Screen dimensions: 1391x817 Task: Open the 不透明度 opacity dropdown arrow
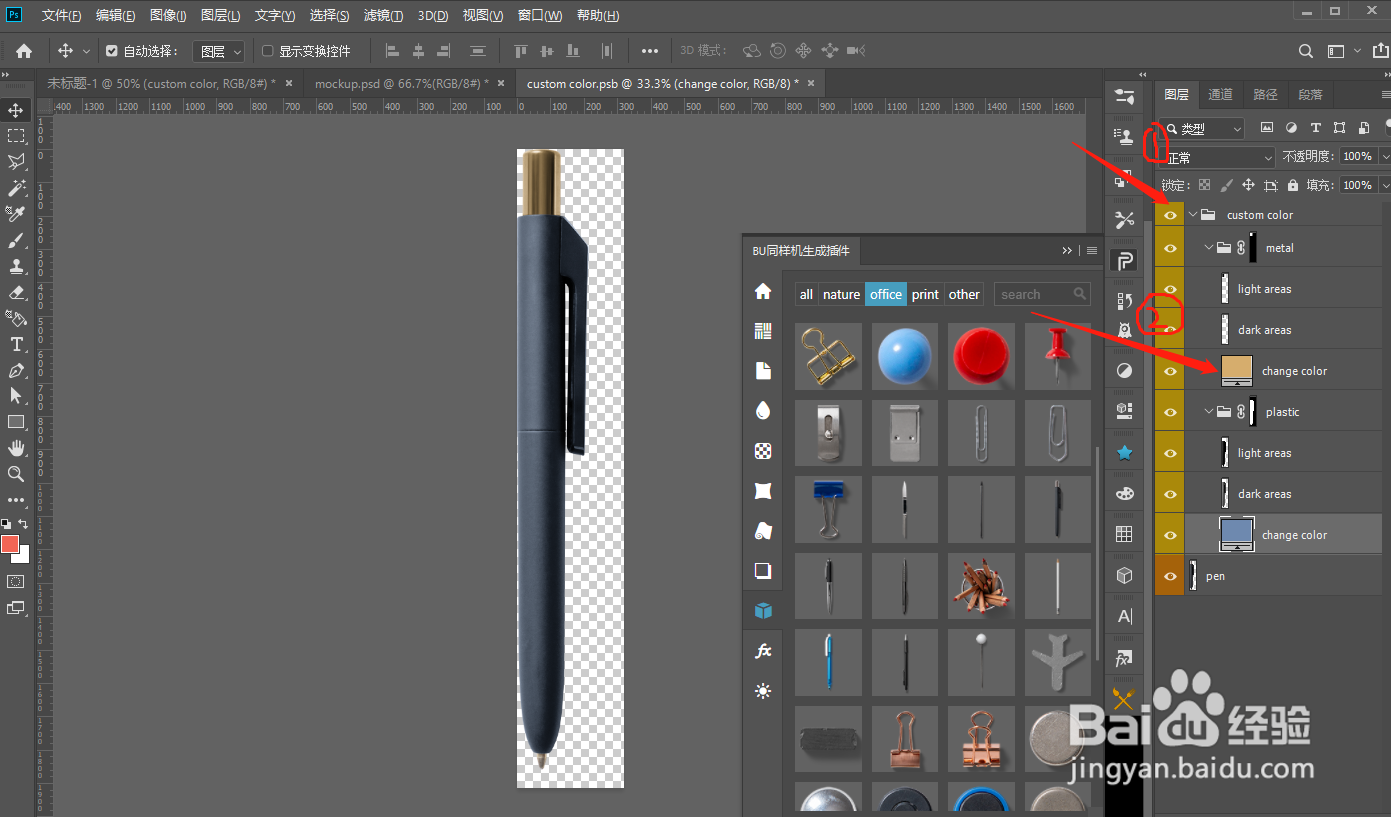point(1384,157)
